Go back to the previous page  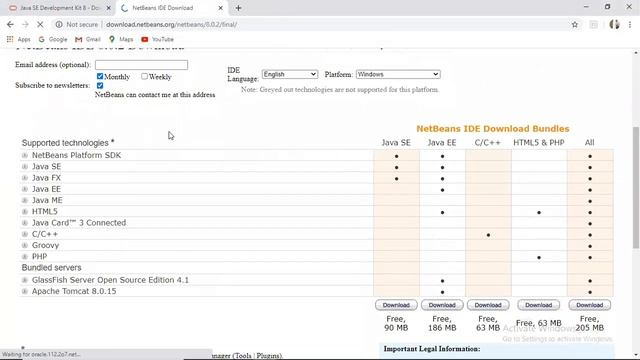pos(10,24)
